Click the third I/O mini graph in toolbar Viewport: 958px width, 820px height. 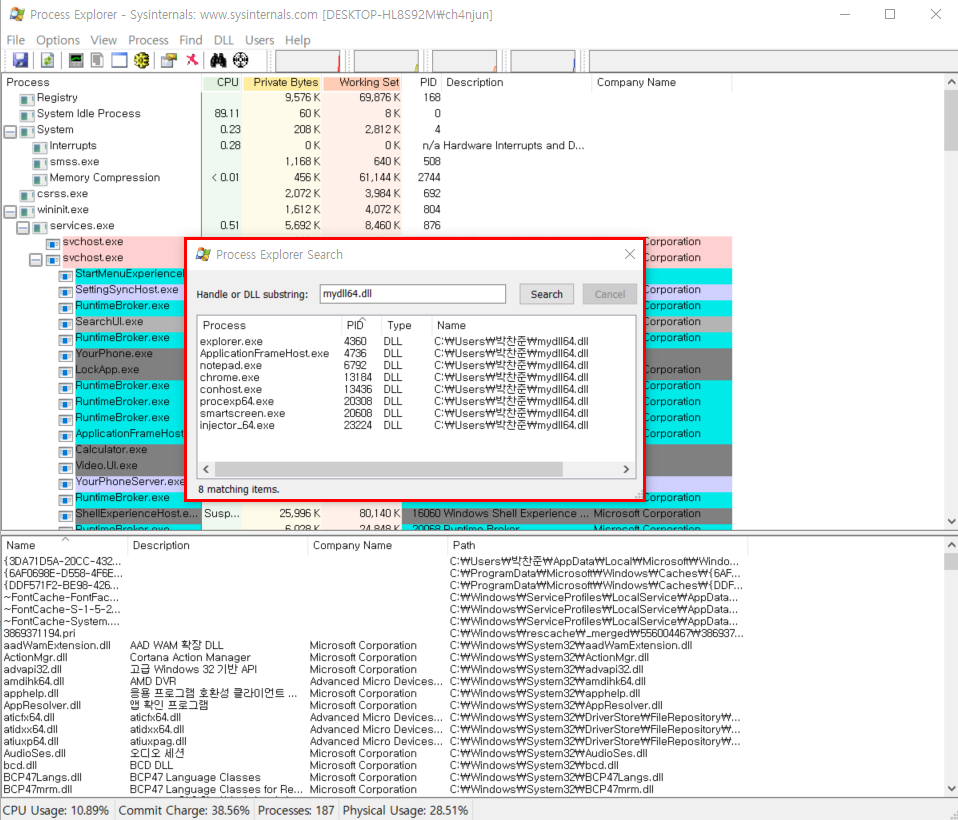coord(464,61)
